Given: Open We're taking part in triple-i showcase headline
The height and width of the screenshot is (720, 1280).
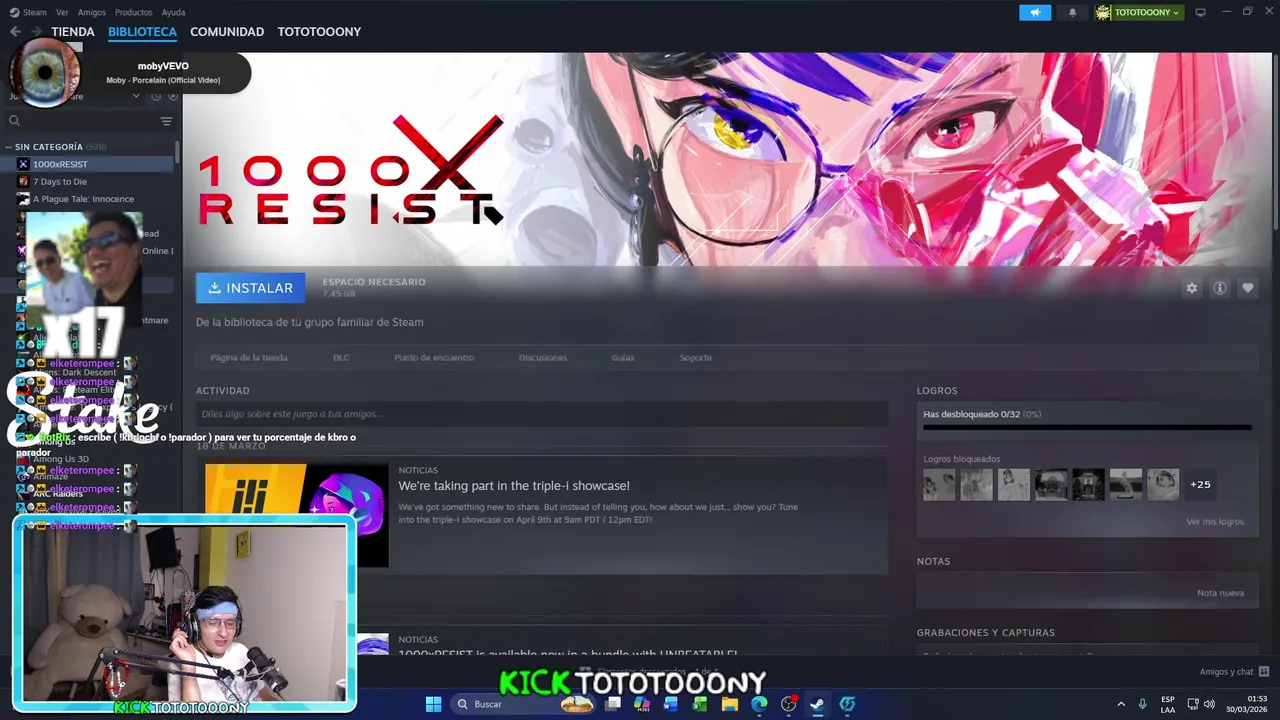Looking at the screenshot, I should [x=514, y=486].
